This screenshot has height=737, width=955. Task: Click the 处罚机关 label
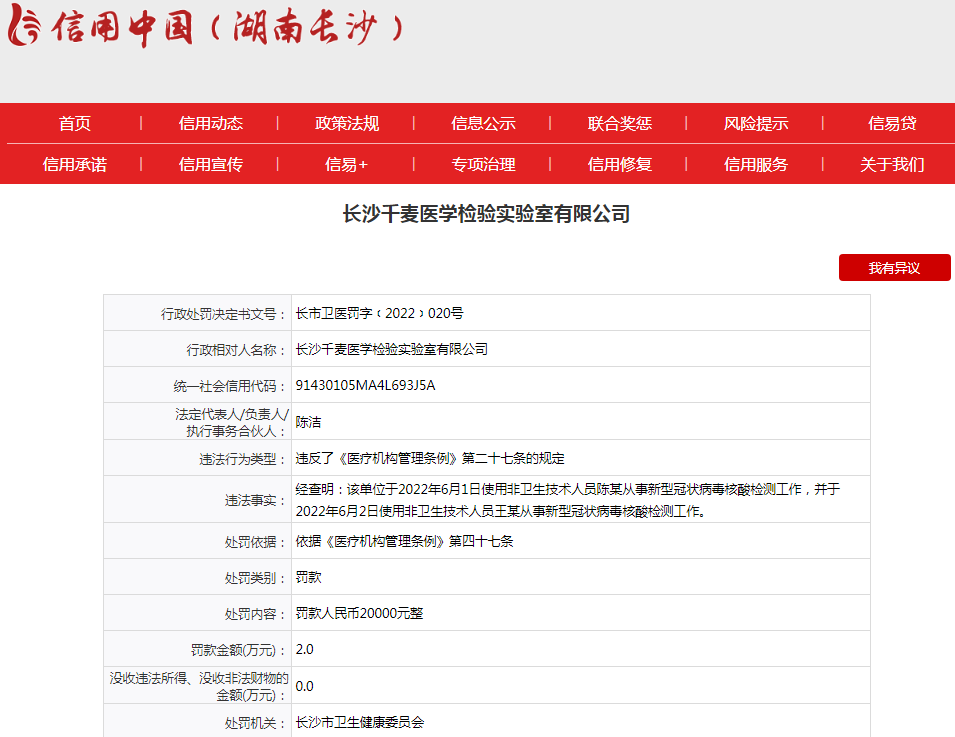click(x=256, y=723)
